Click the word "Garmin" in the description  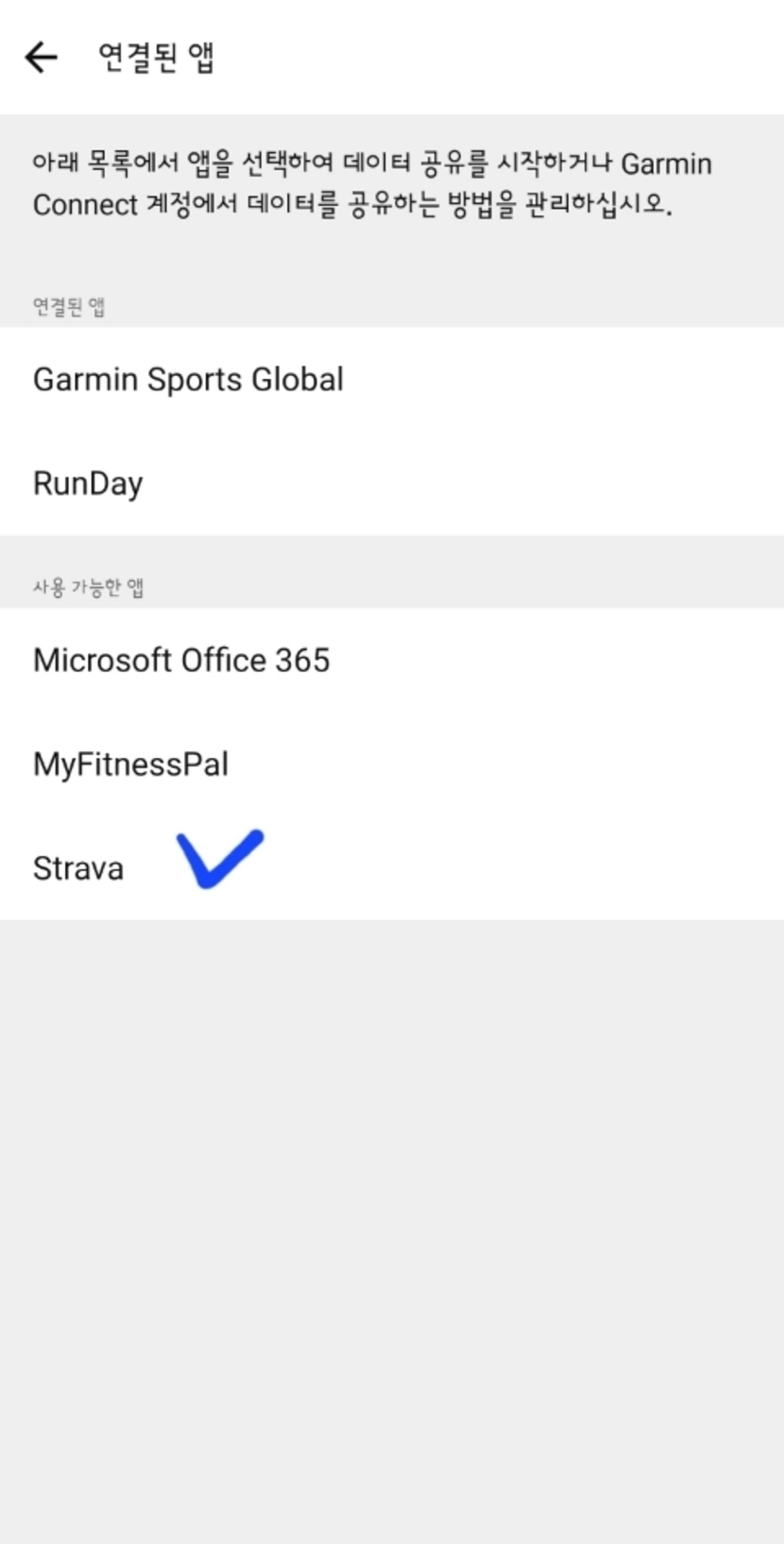[x=666, y=164]
